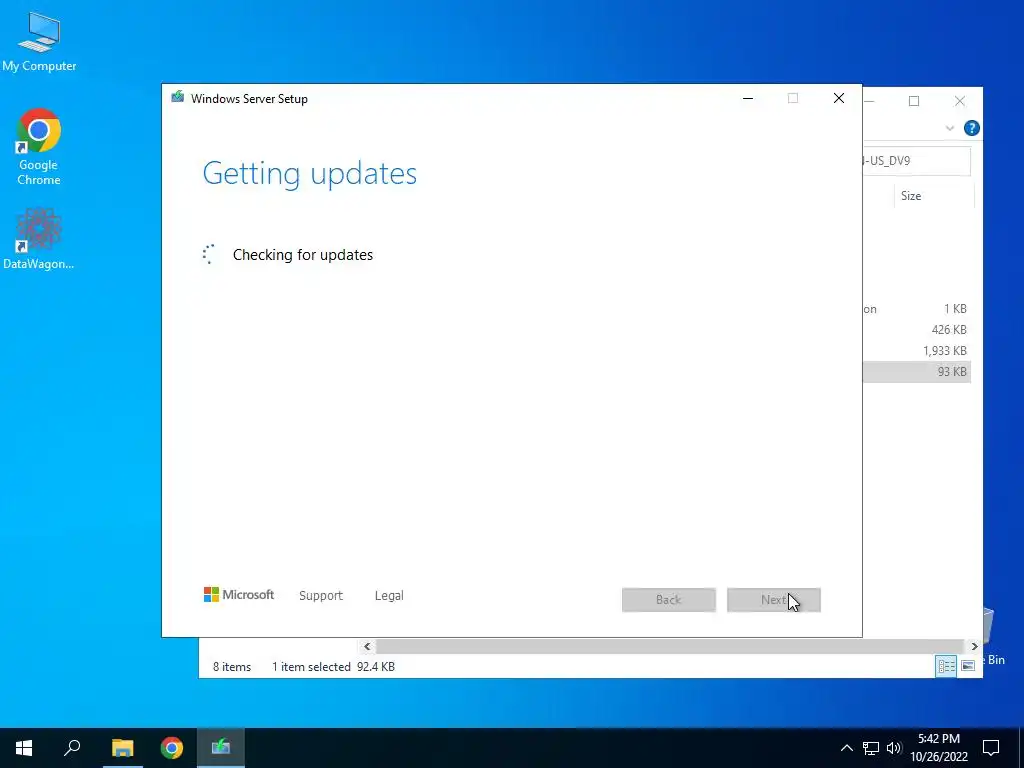Close the Windows Server Setup window

coord(839,99)
